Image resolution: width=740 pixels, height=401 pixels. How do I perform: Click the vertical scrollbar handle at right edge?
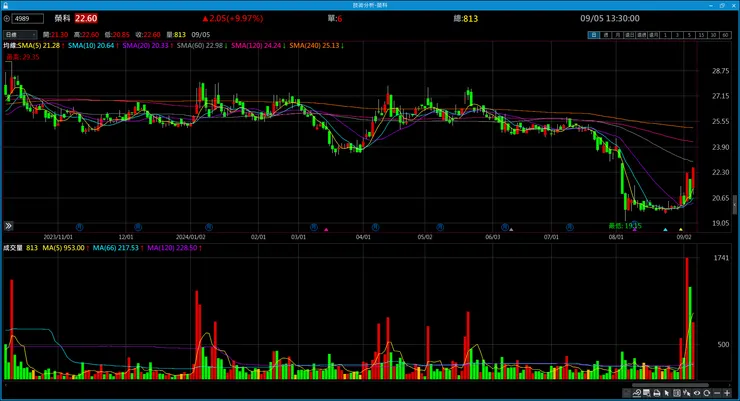pos(734,205)
